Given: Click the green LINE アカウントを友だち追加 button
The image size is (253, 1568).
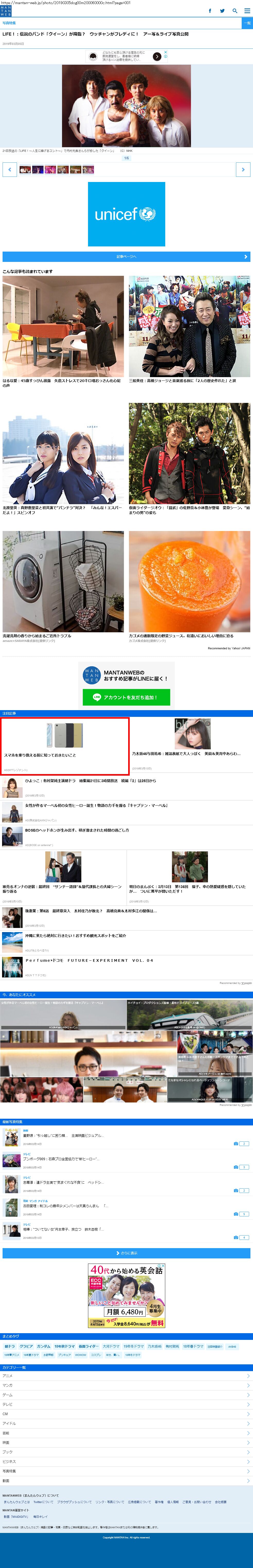Looking at the screenshot, I should [x=127, y=697].
